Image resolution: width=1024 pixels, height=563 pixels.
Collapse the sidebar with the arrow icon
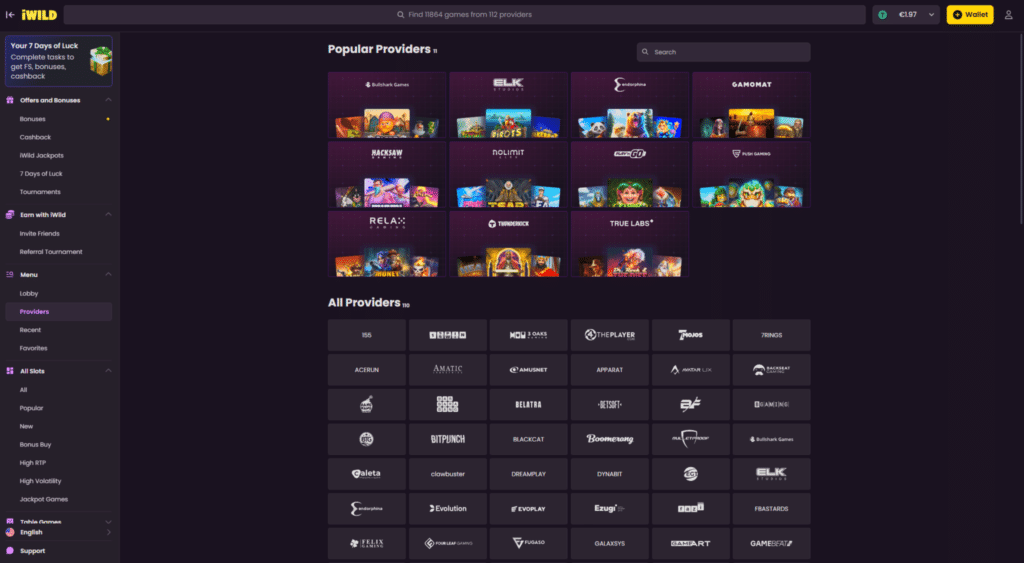coord(10,14)
